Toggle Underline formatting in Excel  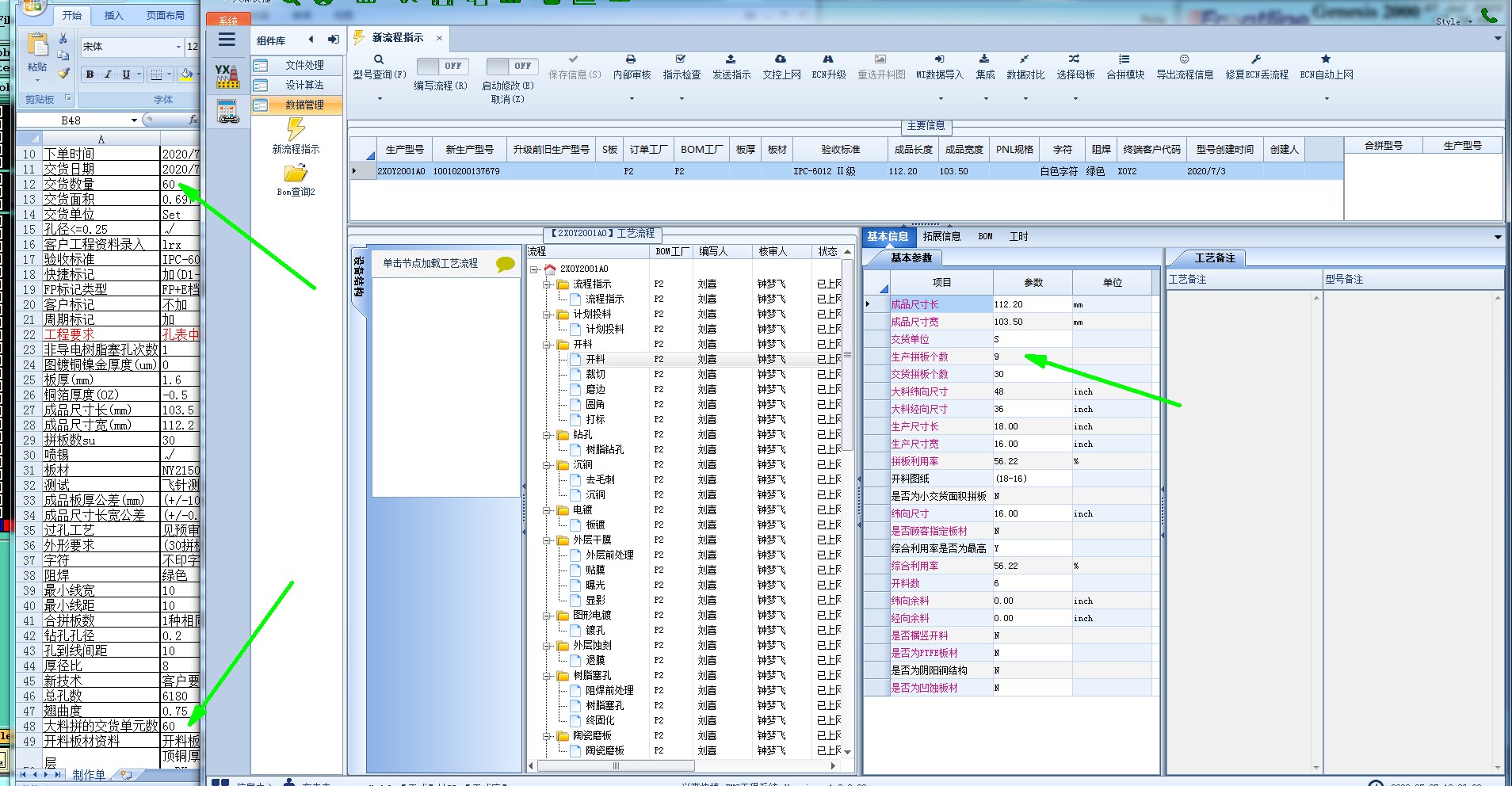(126, 74)
